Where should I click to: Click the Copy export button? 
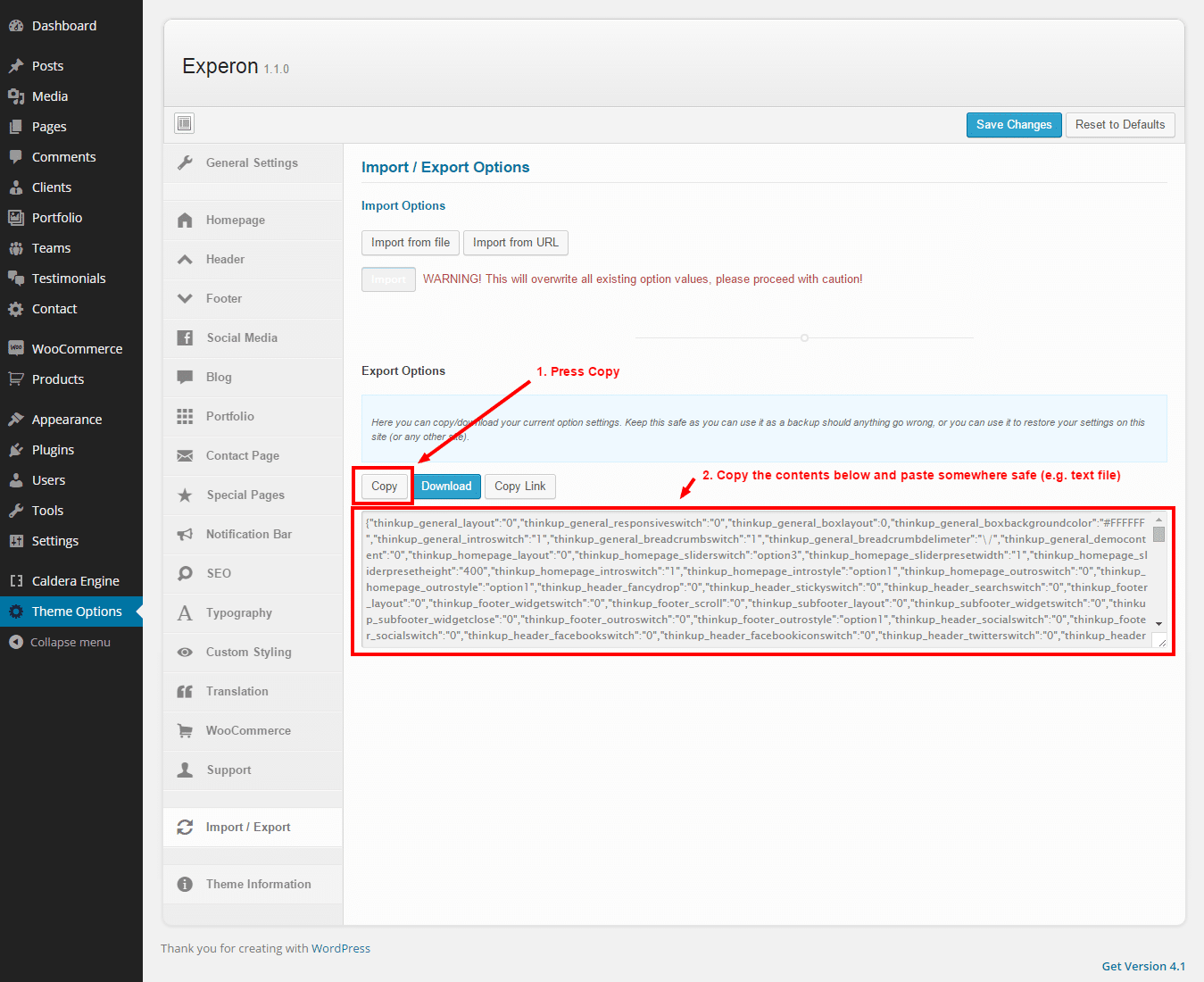[x=385, y=487]
